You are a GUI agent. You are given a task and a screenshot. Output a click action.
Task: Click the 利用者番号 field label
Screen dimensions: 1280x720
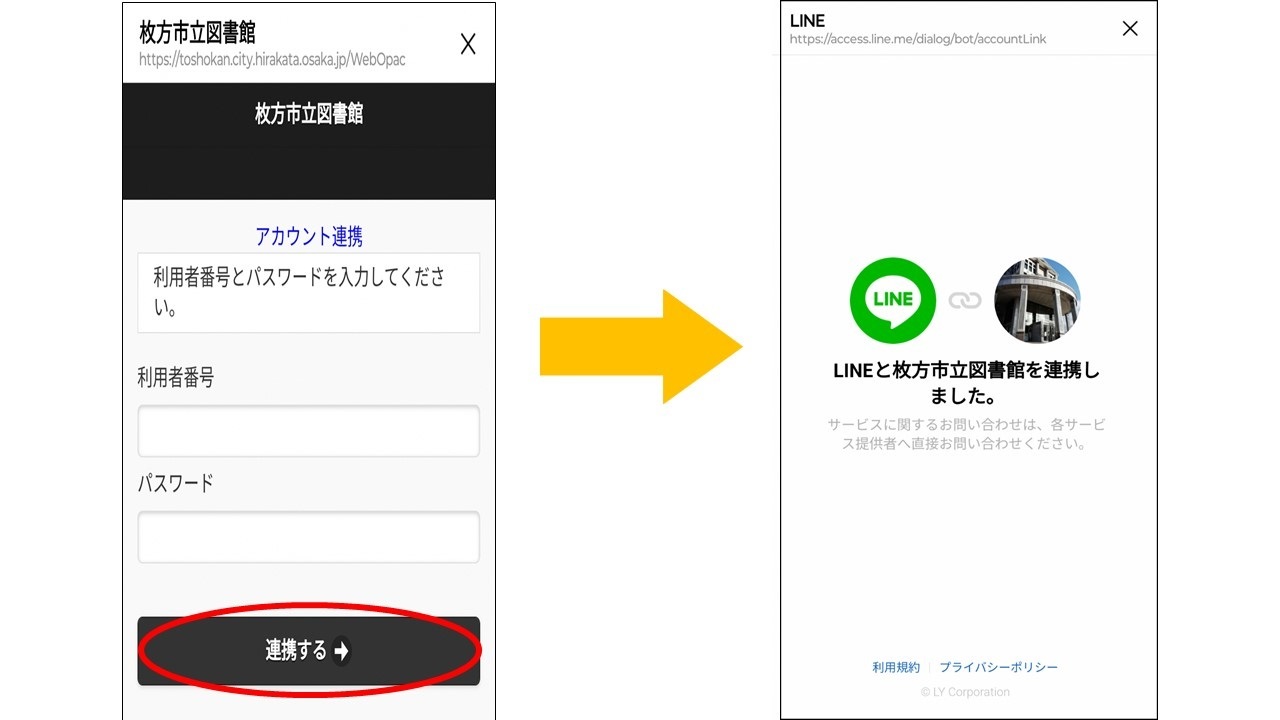pos(176,377)
